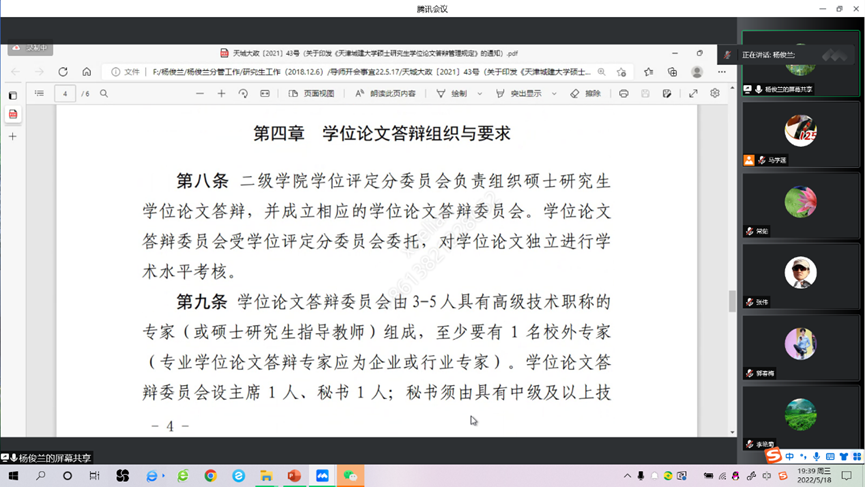Switch to Tencent Meeting taskbar icon
This screenshot has width=865, height=487.
[x=322, y=475]
